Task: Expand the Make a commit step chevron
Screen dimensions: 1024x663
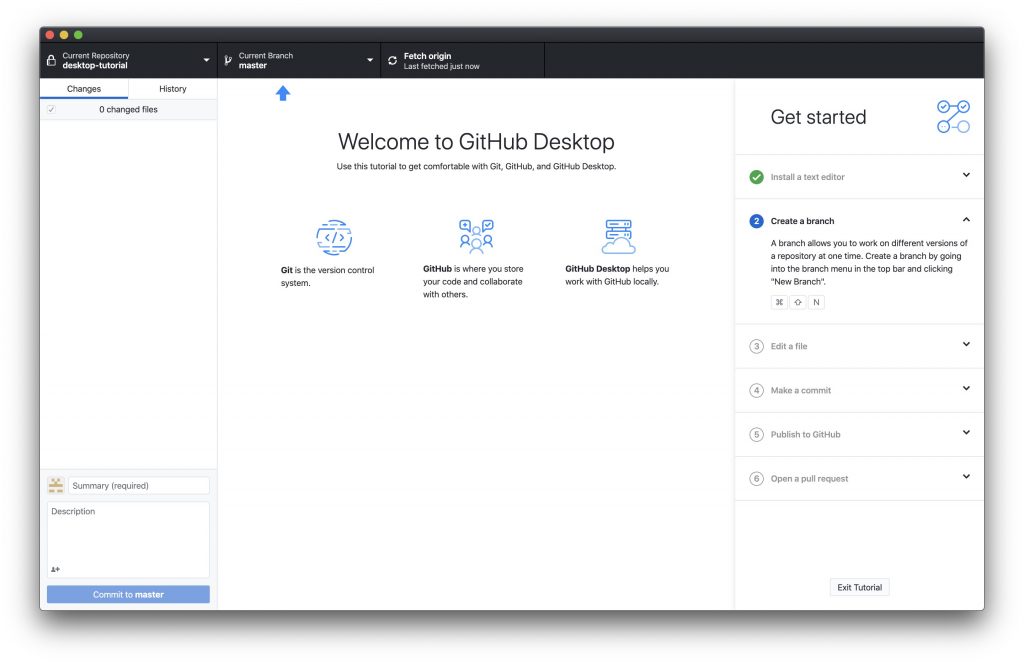Action: (x=966, y=389)
